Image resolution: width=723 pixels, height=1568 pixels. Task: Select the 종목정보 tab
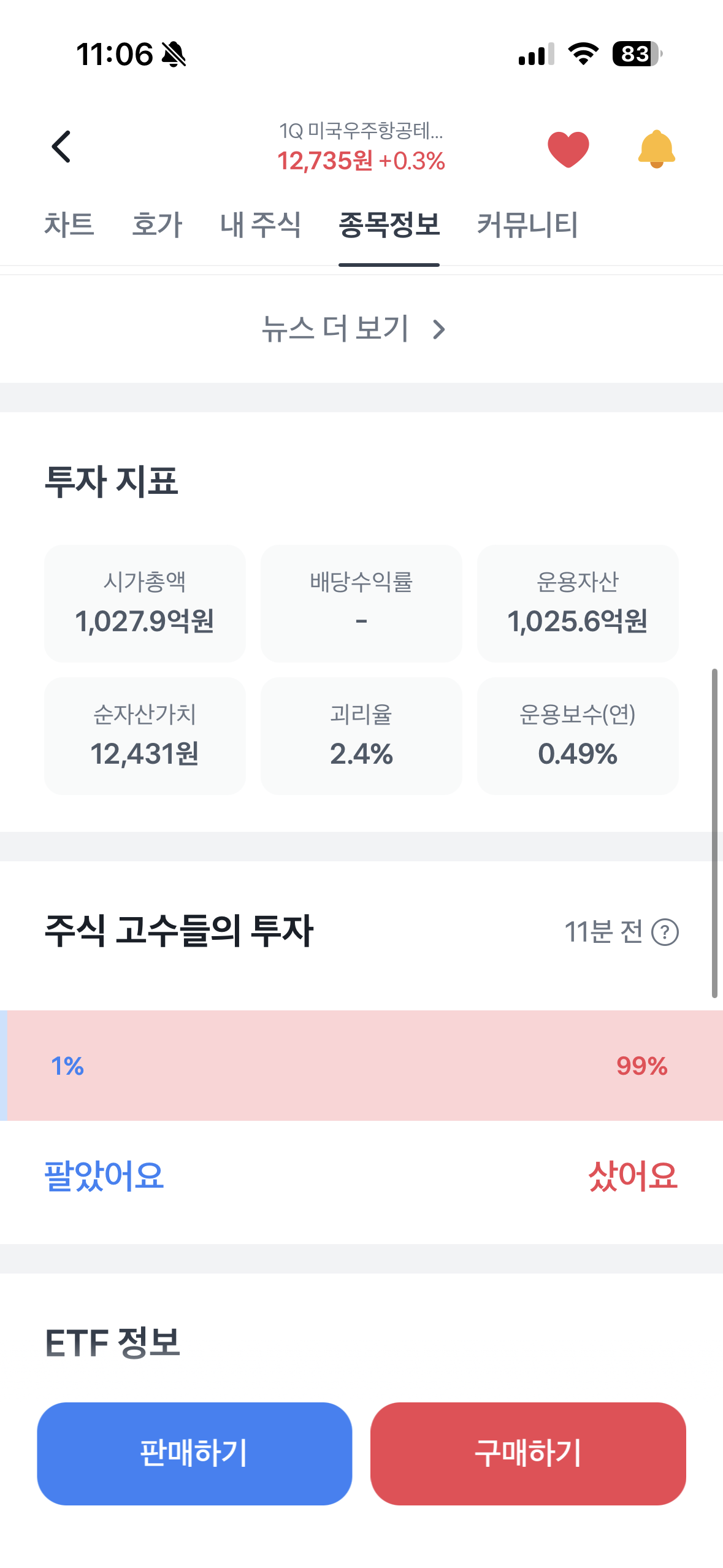coord(389,225)
